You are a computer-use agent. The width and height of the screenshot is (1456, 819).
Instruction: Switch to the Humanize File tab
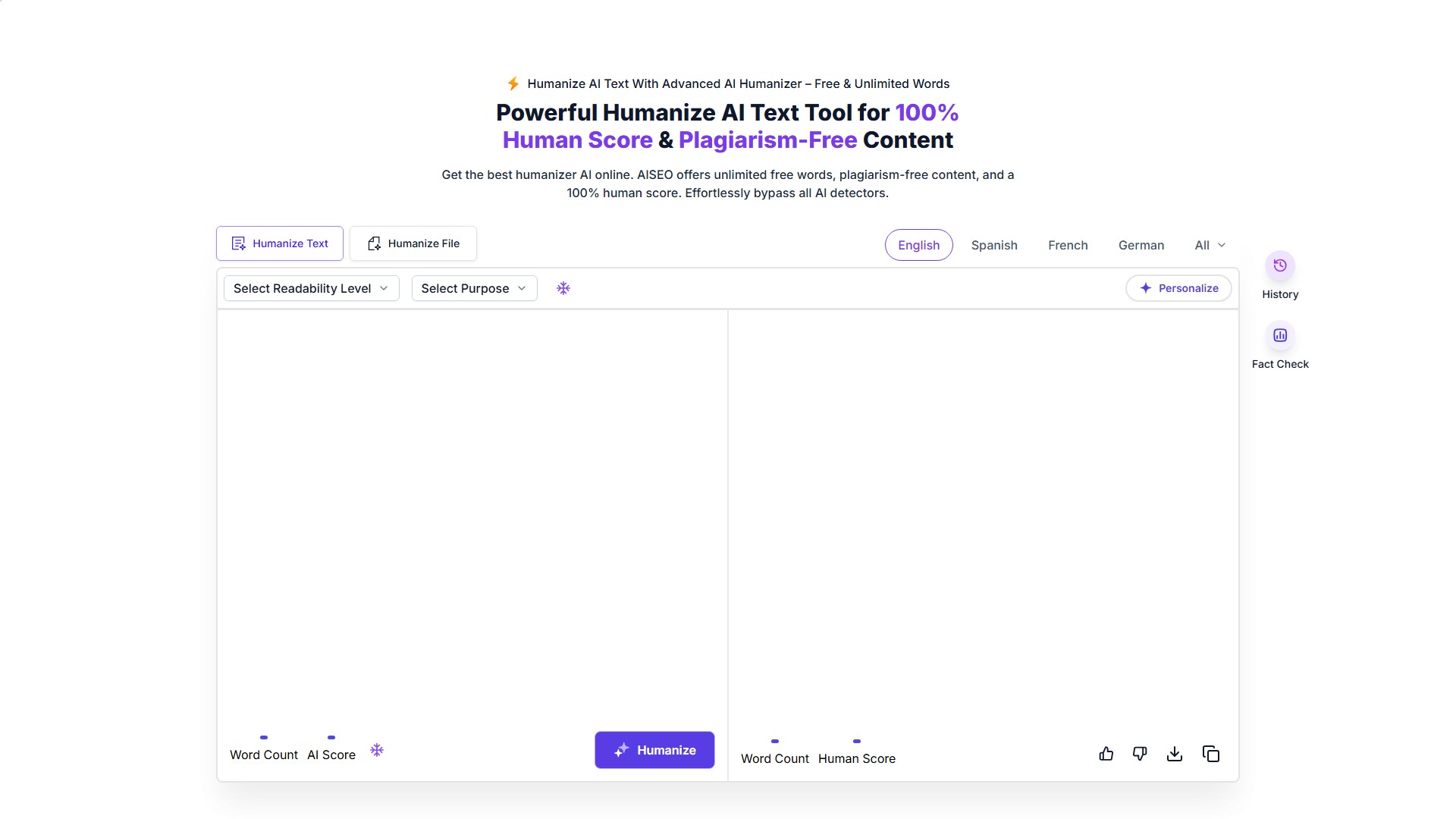413,243
